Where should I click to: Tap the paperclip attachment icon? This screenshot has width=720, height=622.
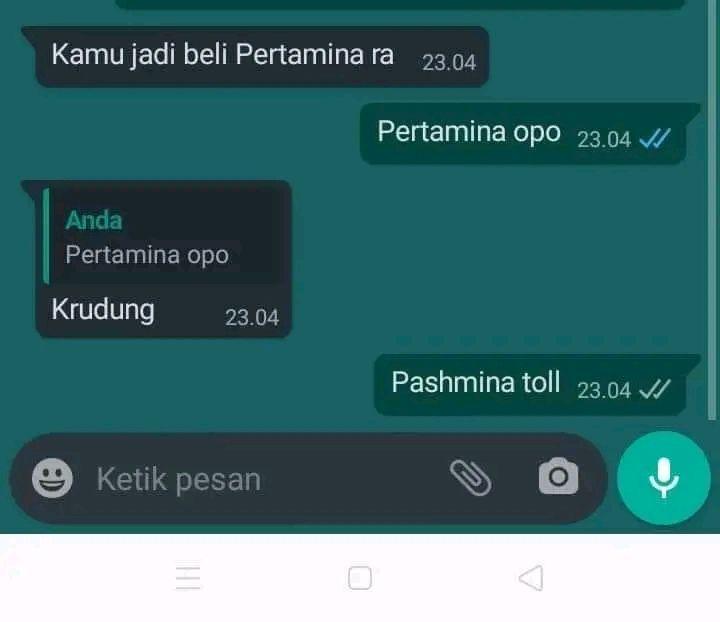471,478
